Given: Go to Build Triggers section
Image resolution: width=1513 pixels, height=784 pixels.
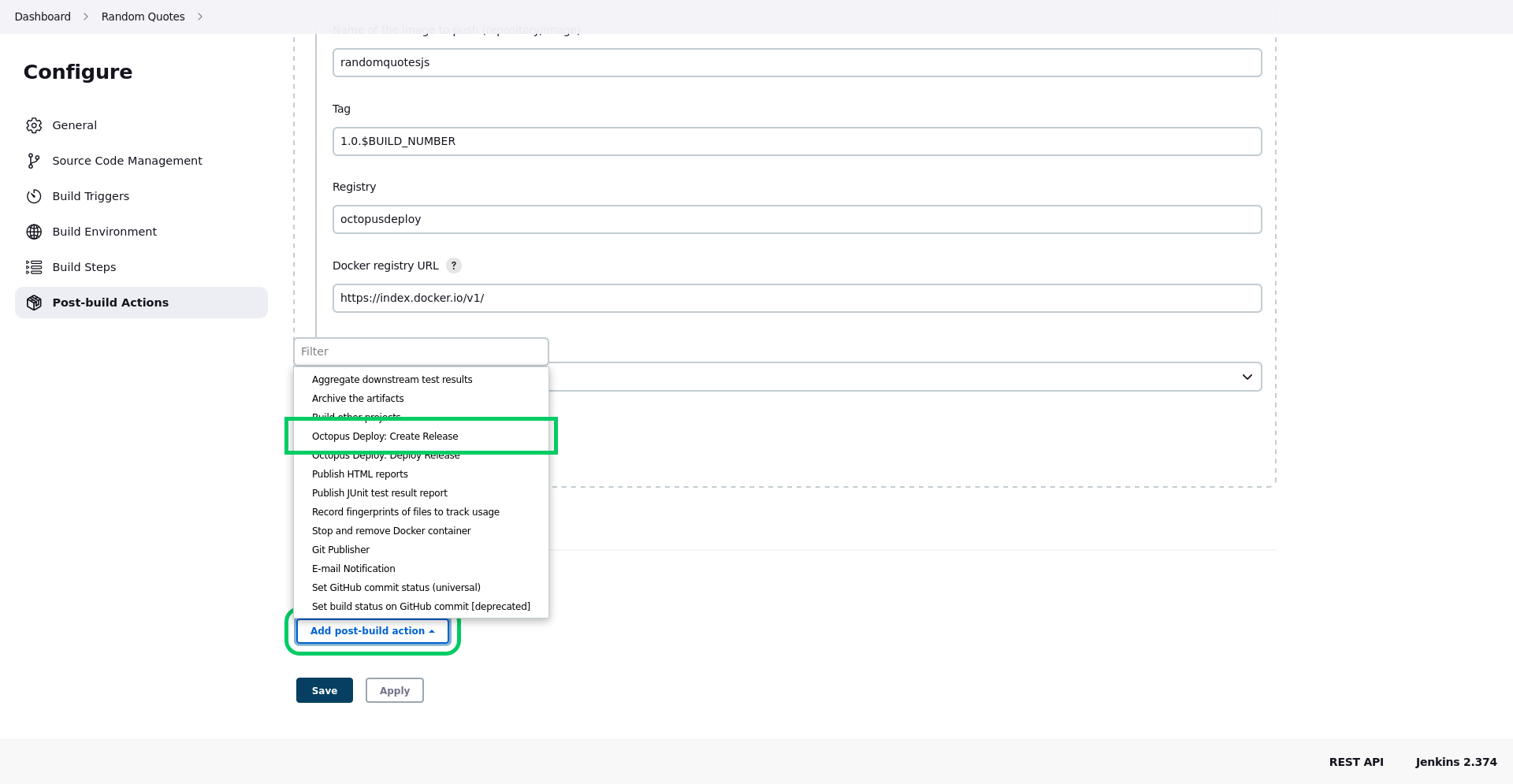Looking at the screenshot, I should [142, 196].
